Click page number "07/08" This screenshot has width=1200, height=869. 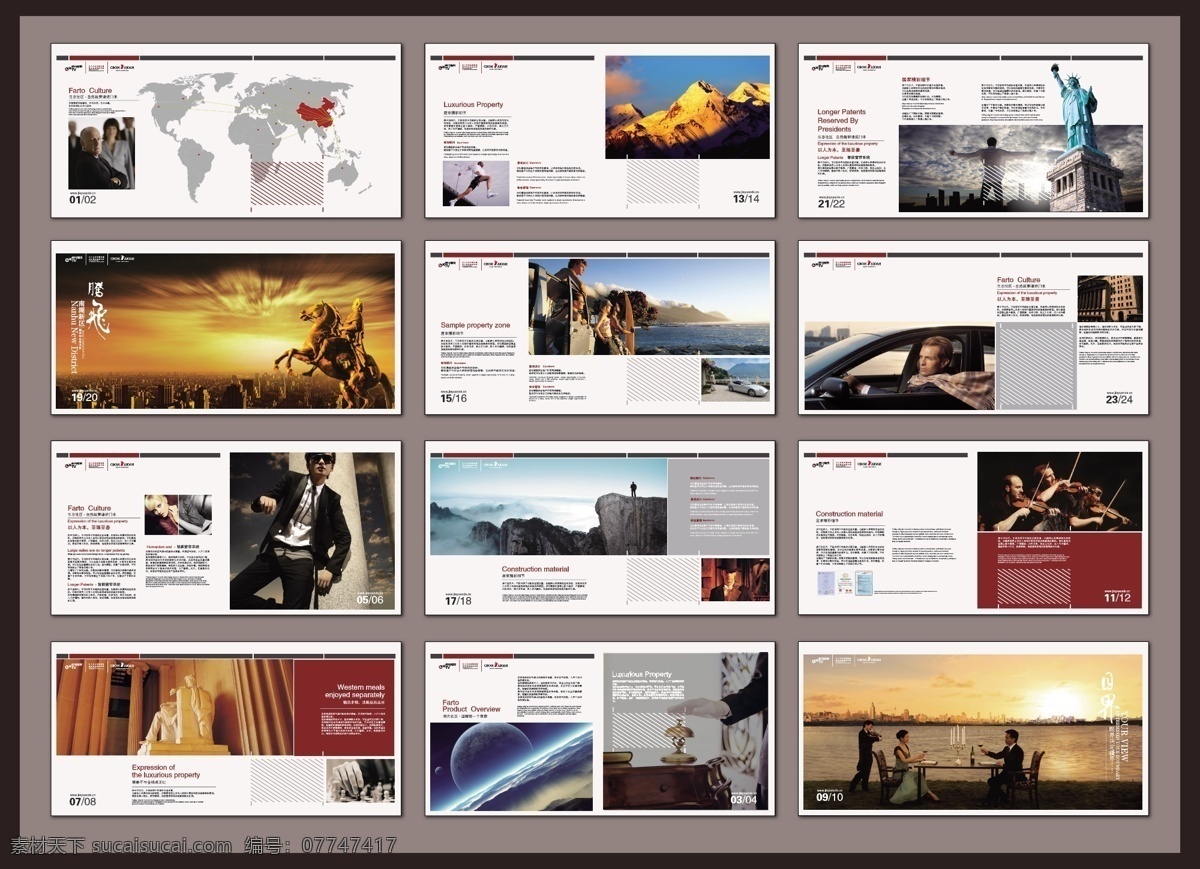tap(83, 802)
